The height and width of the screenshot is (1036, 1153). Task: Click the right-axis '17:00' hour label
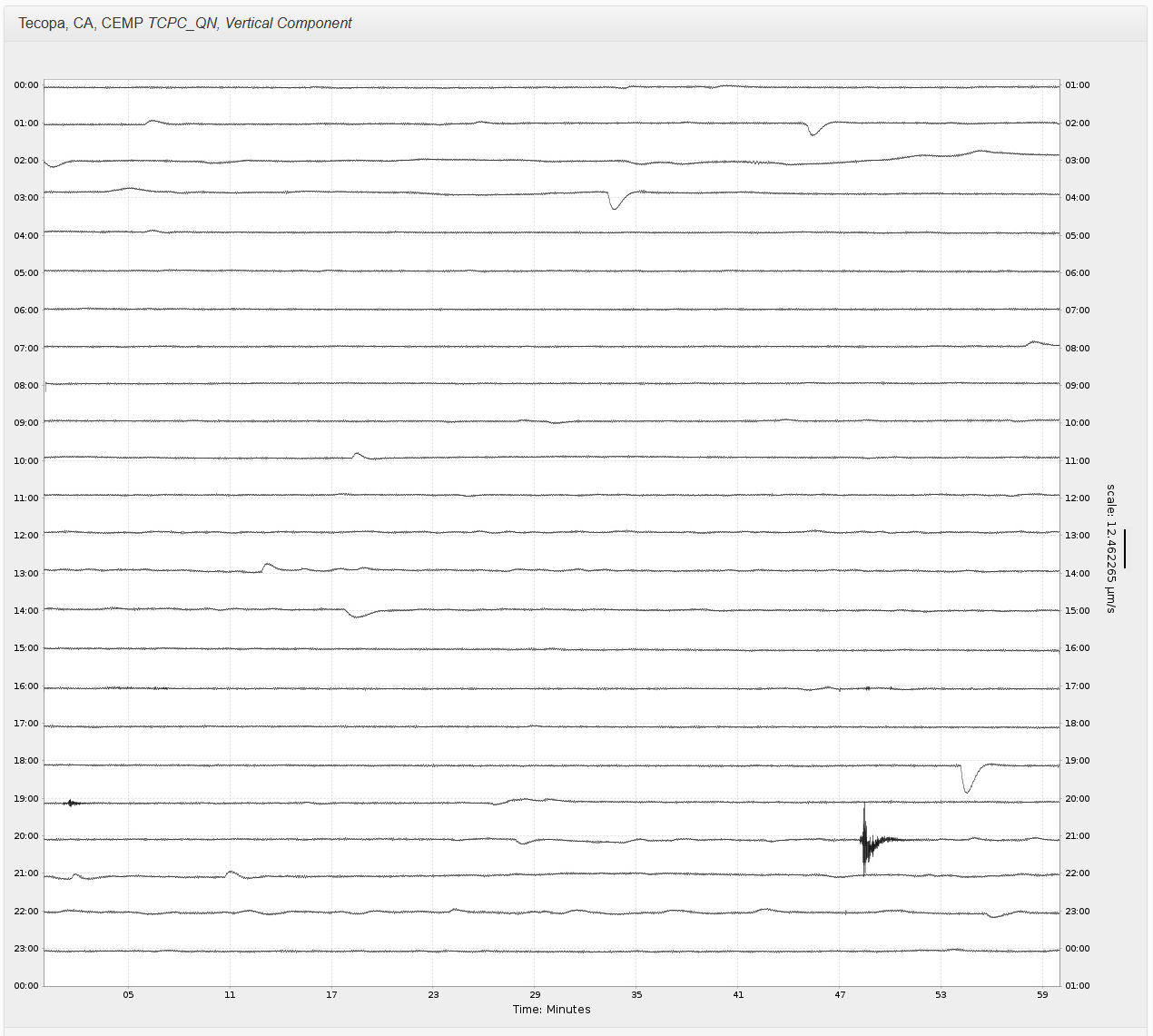click(1078, 686)
